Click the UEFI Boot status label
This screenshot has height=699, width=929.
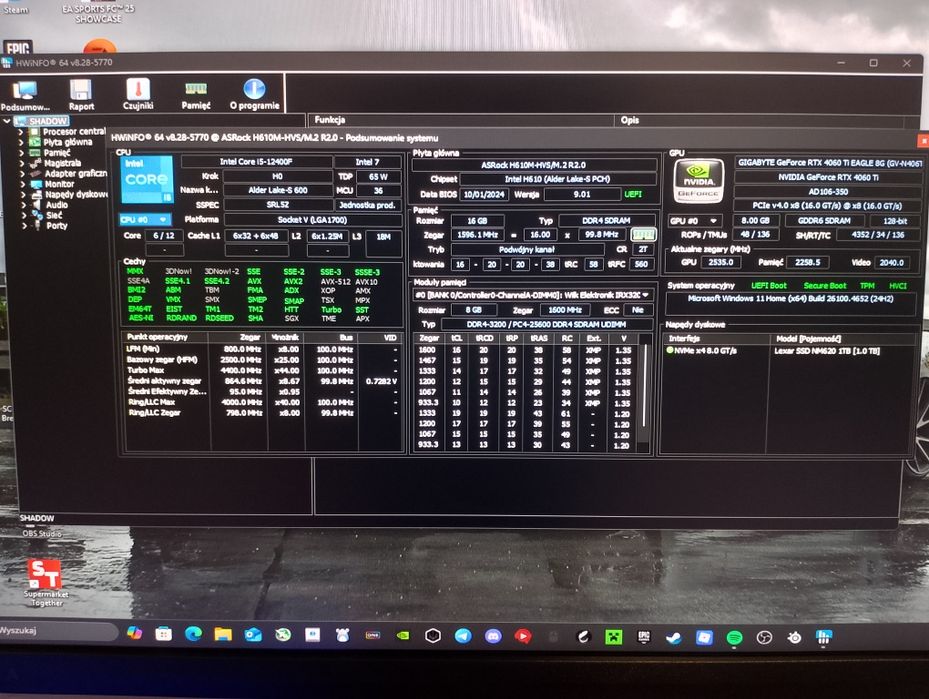769,286
